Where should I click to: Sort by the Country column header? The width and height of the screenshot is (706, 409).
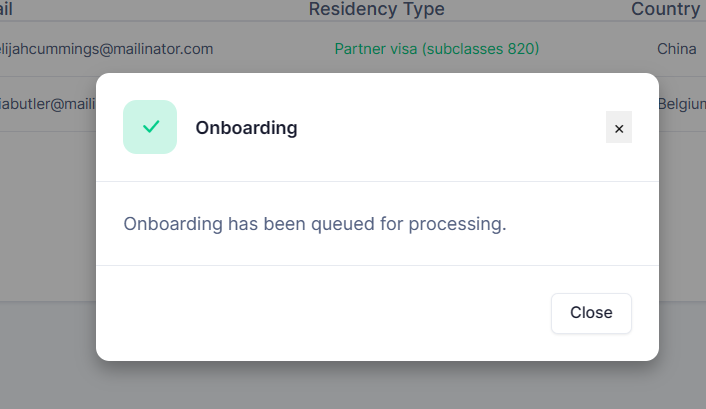pos(665,9)
